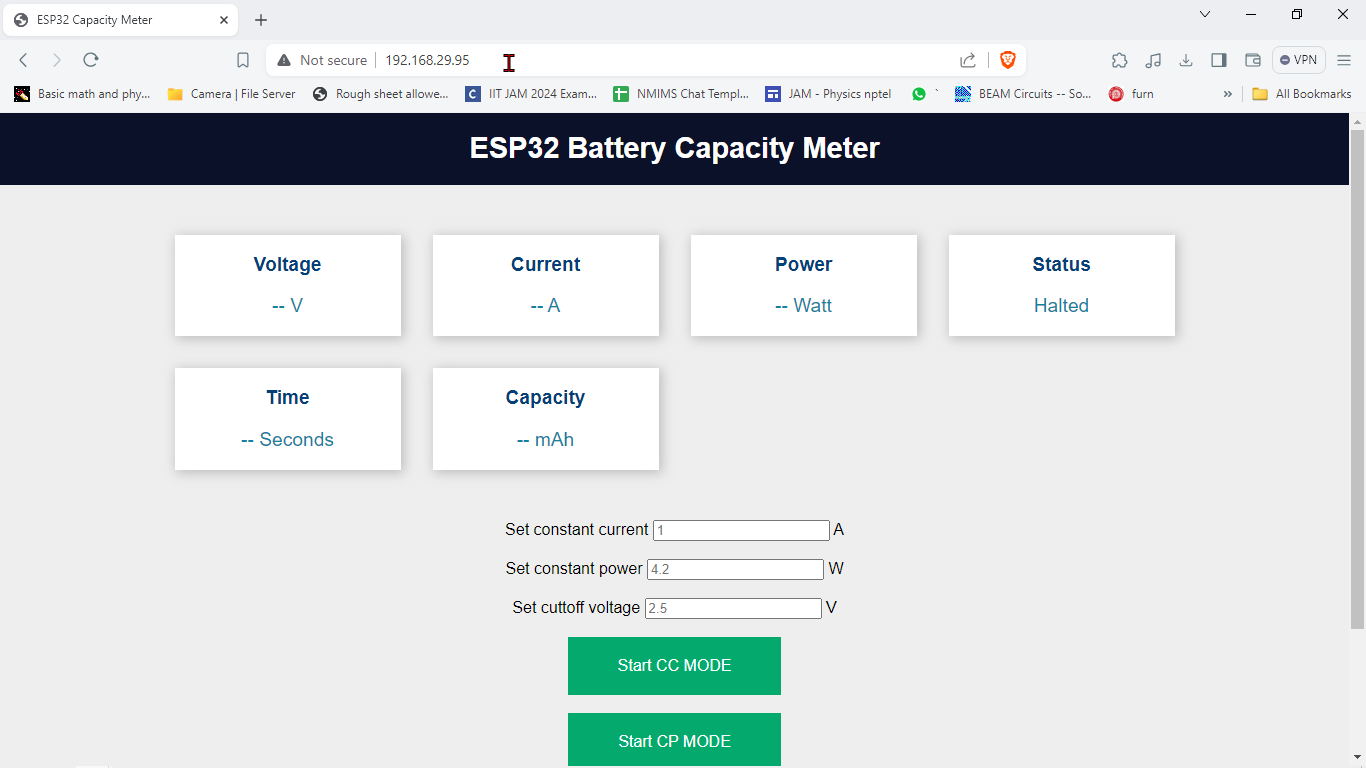Click the bookmark this page icon
1366x768 pixels.
click(243, 60)
